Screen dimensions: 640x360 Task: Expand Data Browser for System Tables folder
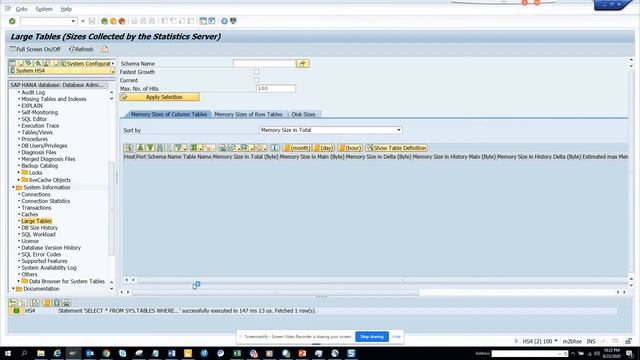[x=19, y=281]
